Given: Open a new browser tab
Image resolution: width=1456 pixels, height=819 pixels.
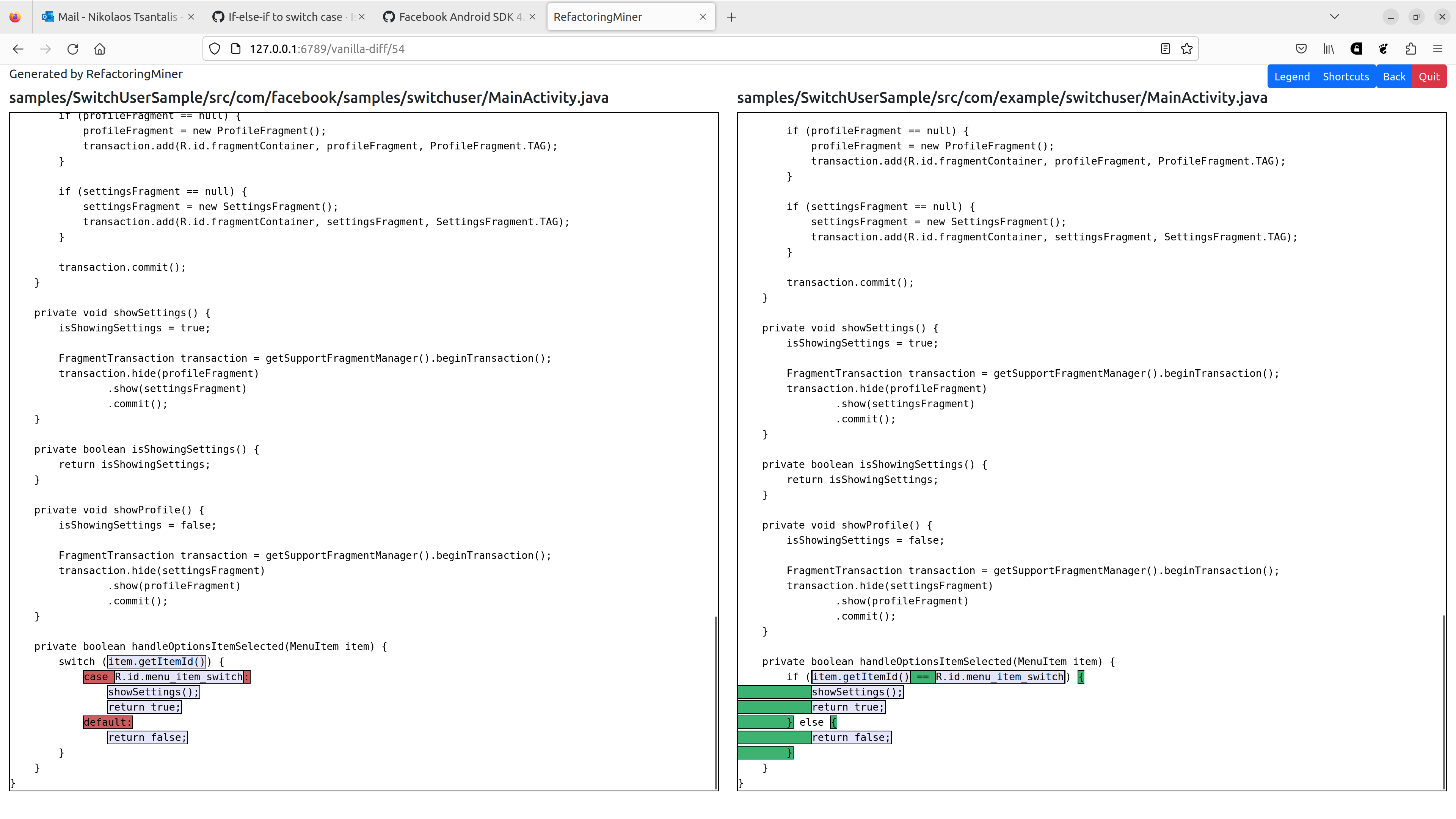Looking at the screenshot, I should 731,16.
